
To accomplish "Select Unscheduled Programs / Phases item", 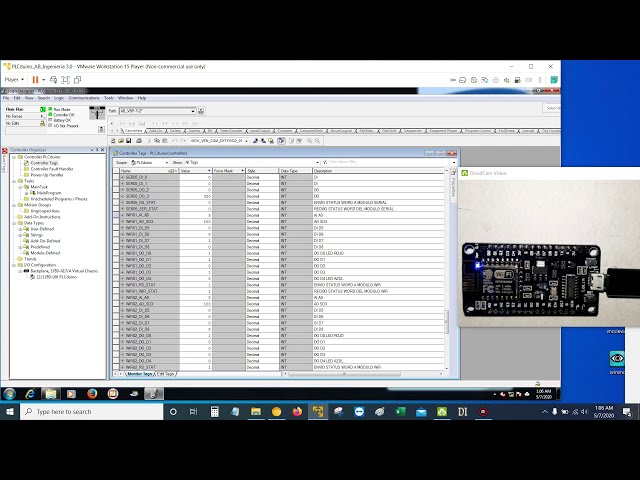I will 59,199.
